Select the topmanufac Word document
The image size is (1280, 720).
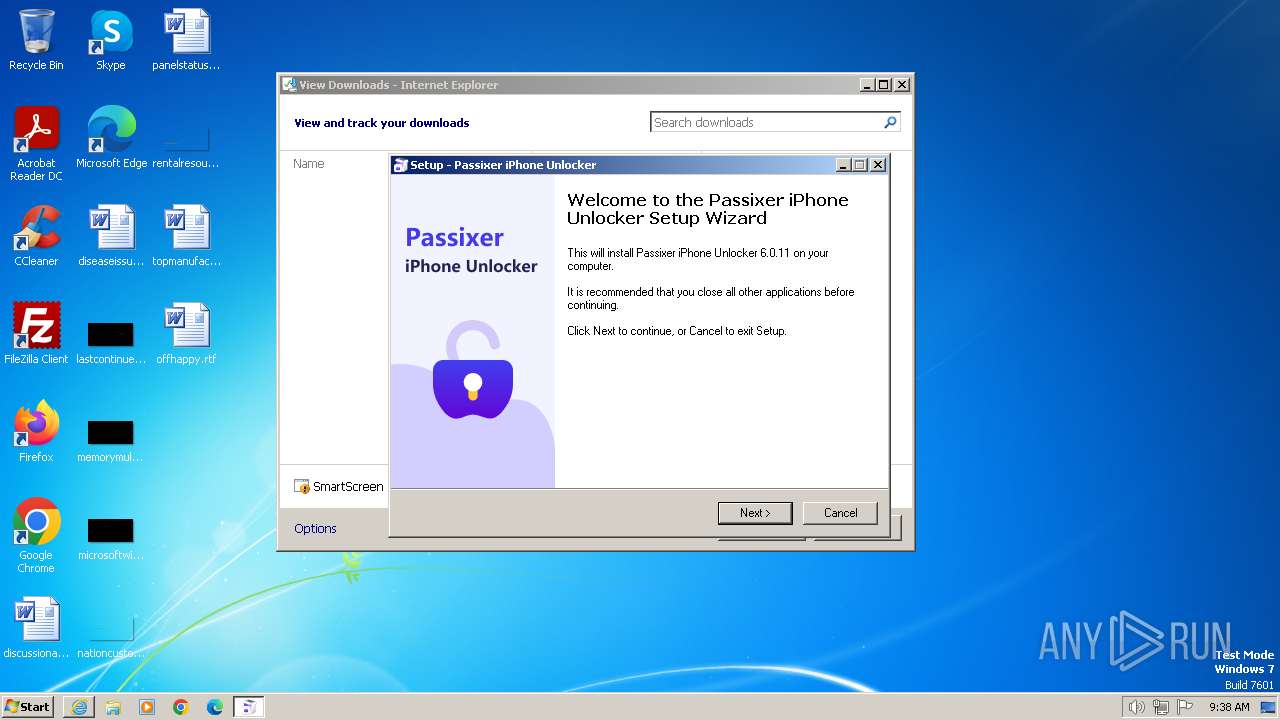point(187,235)
